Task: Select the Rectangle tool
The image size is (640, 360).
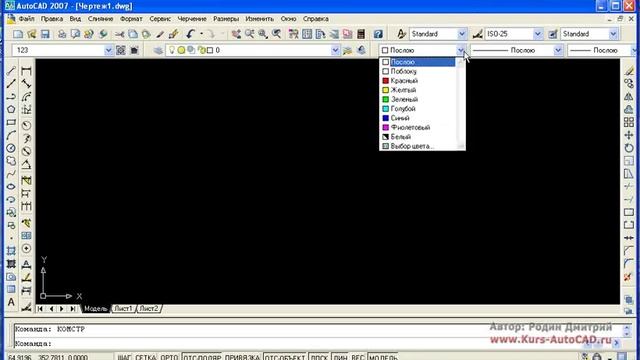Action: coord(11,122)
